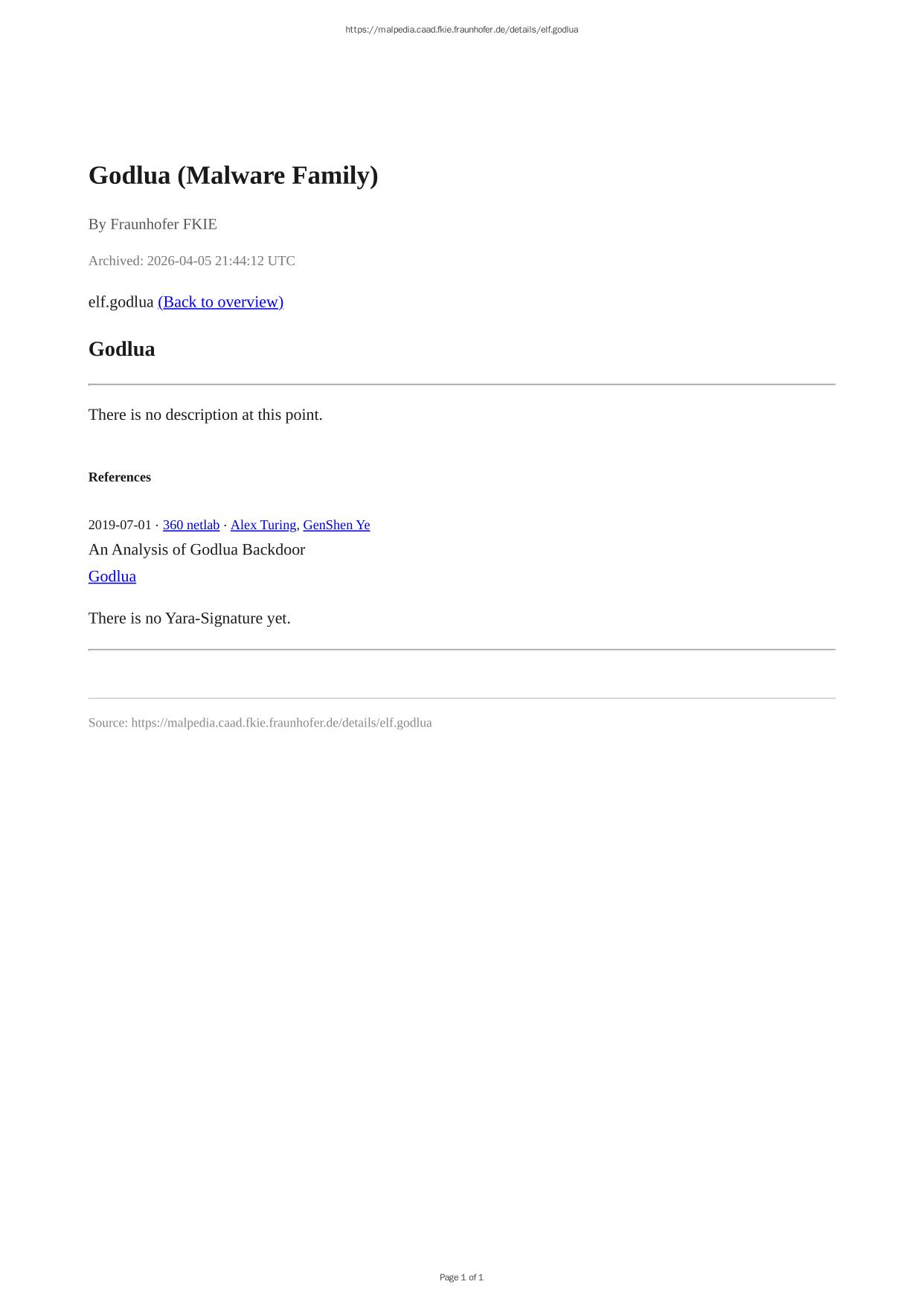Click the 2019-07-01 reference date
This screenshot has height=1307, width=924.
click(x=120, y=525)
